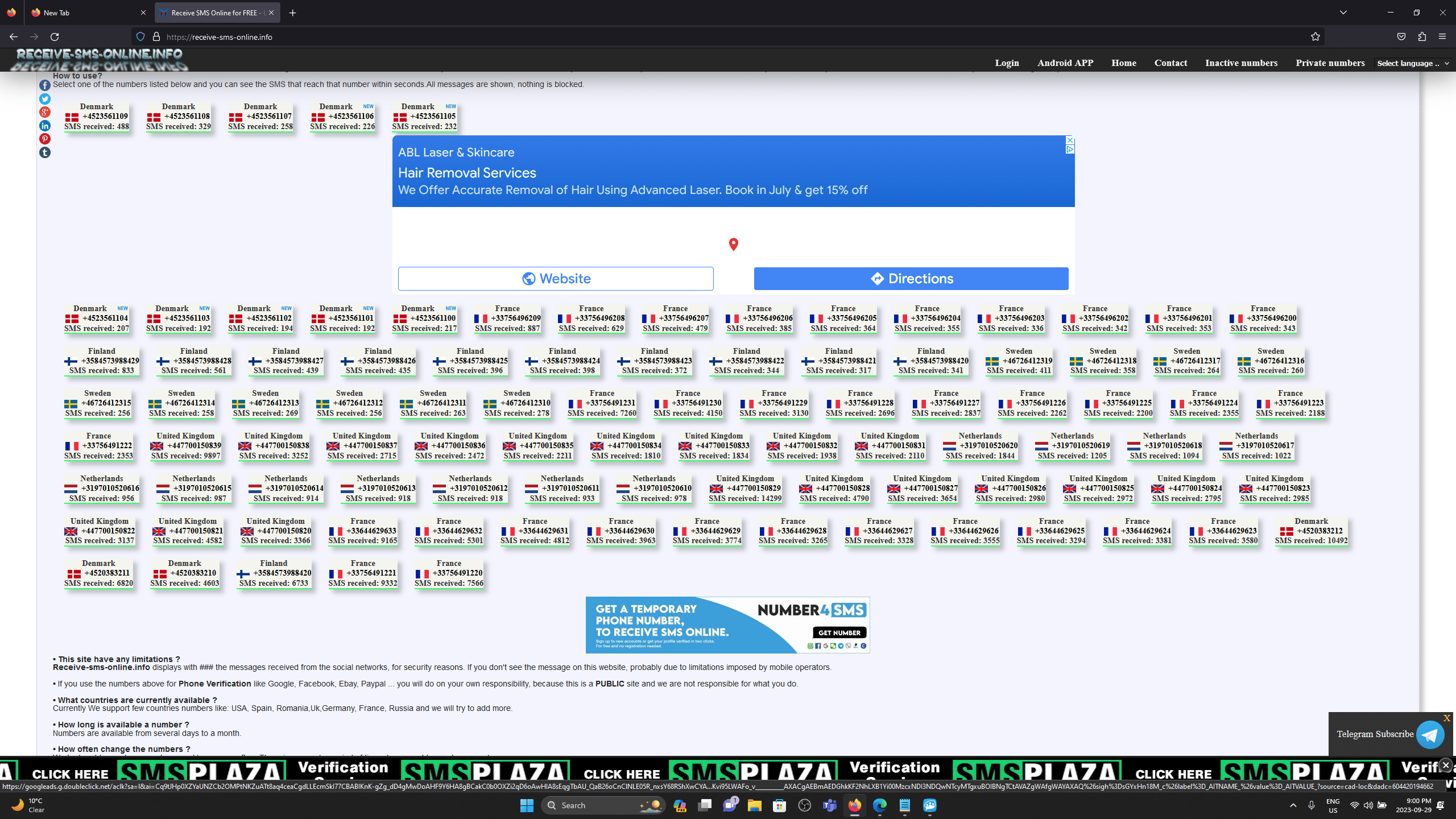Click the Tumblr share icon

pyautogui.click(x=45, y=152)
